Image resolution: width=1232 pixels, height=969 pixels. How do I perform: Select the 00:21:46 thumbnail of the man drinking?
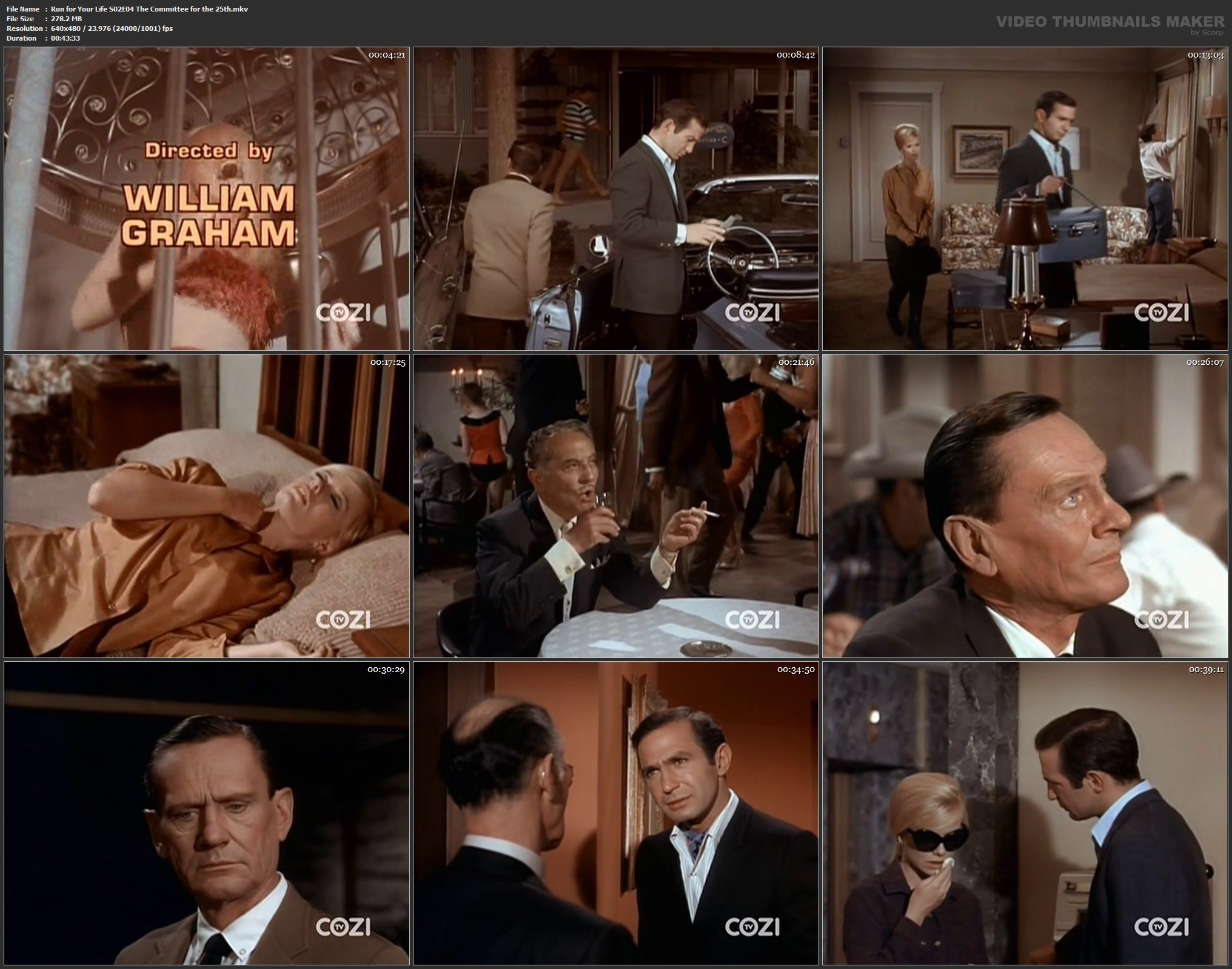[x=615, y=506]
